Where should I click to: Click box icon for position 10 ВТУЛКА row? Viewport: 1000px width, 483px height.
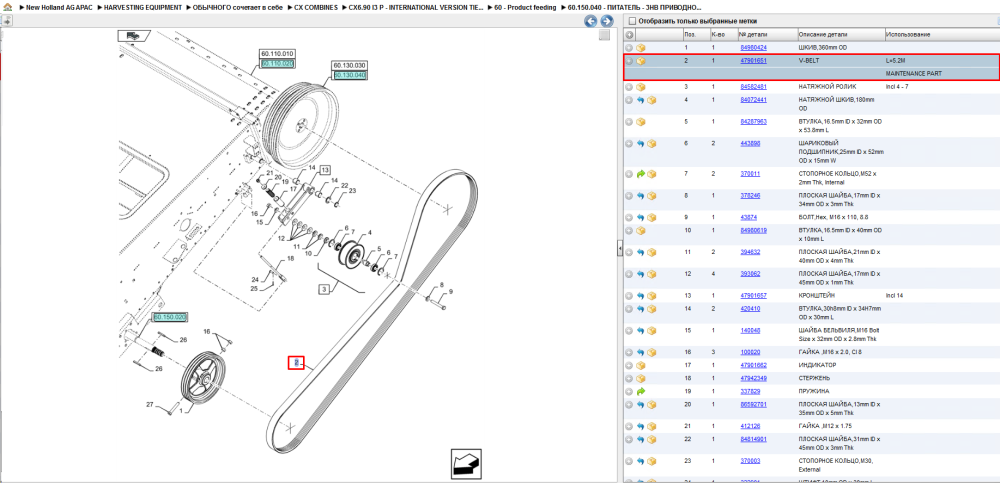pyautogui.click(x=641, y=230)
